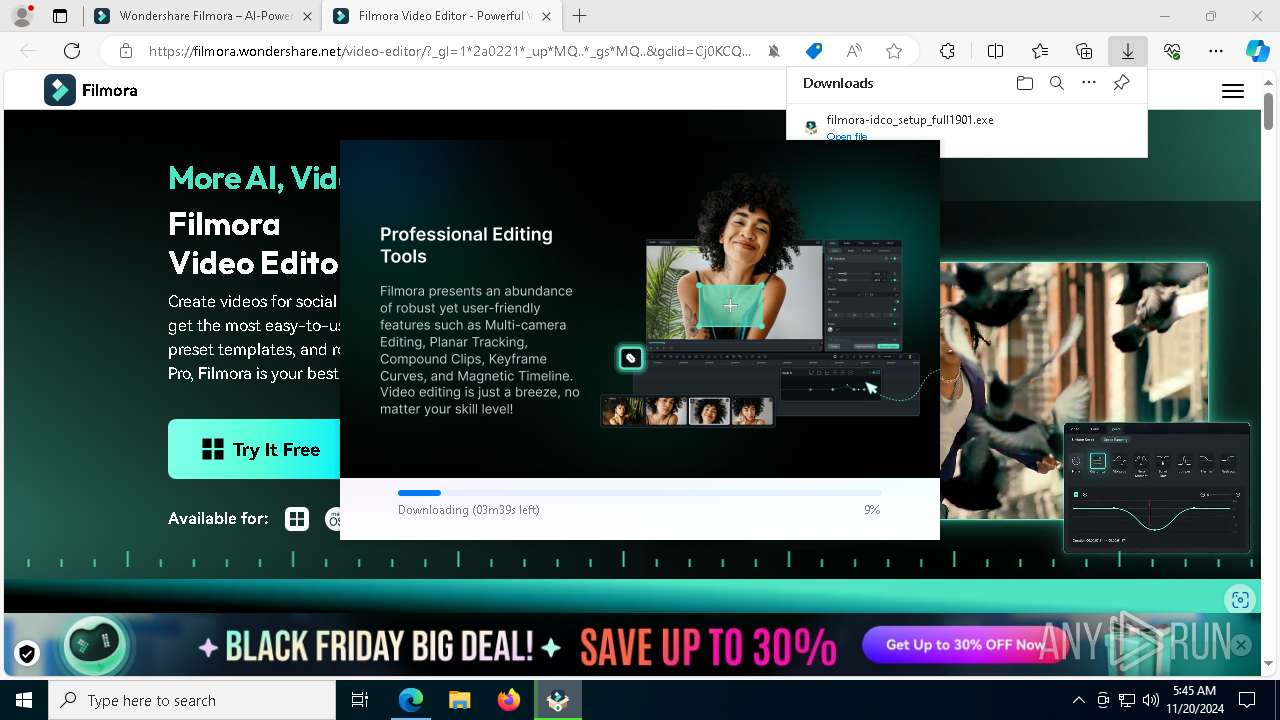This screenshot has height=720, width=1280.
Task: Click taskbar search box
Action: coord(192,700)
